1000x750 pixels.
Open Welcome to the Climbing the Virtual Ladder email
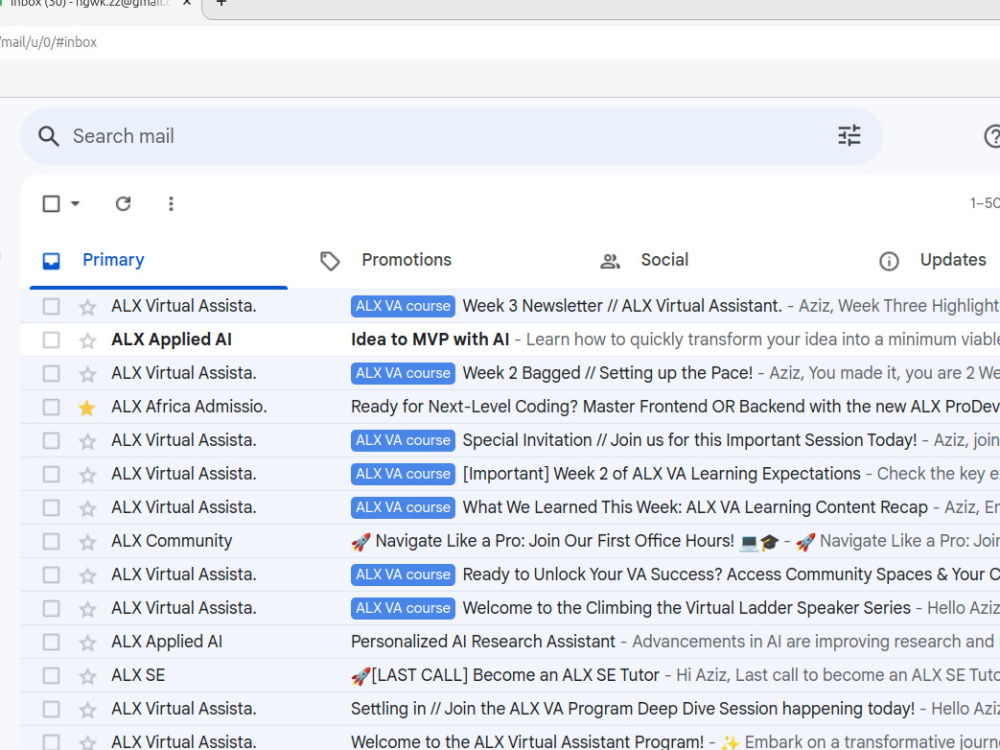[686, 608]
